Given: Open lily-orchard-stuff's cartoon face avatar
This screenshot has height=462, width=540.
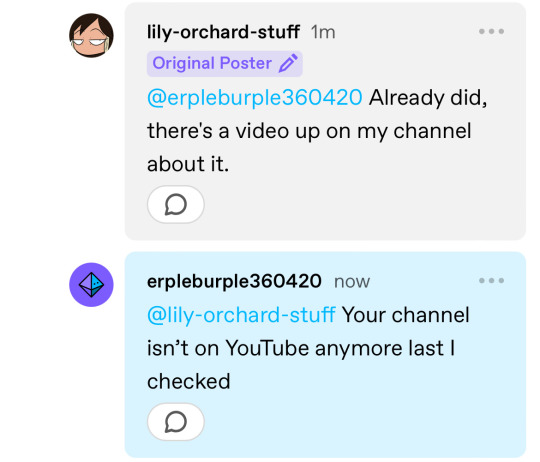Looking at the screenshot, I should coord(91,35).
